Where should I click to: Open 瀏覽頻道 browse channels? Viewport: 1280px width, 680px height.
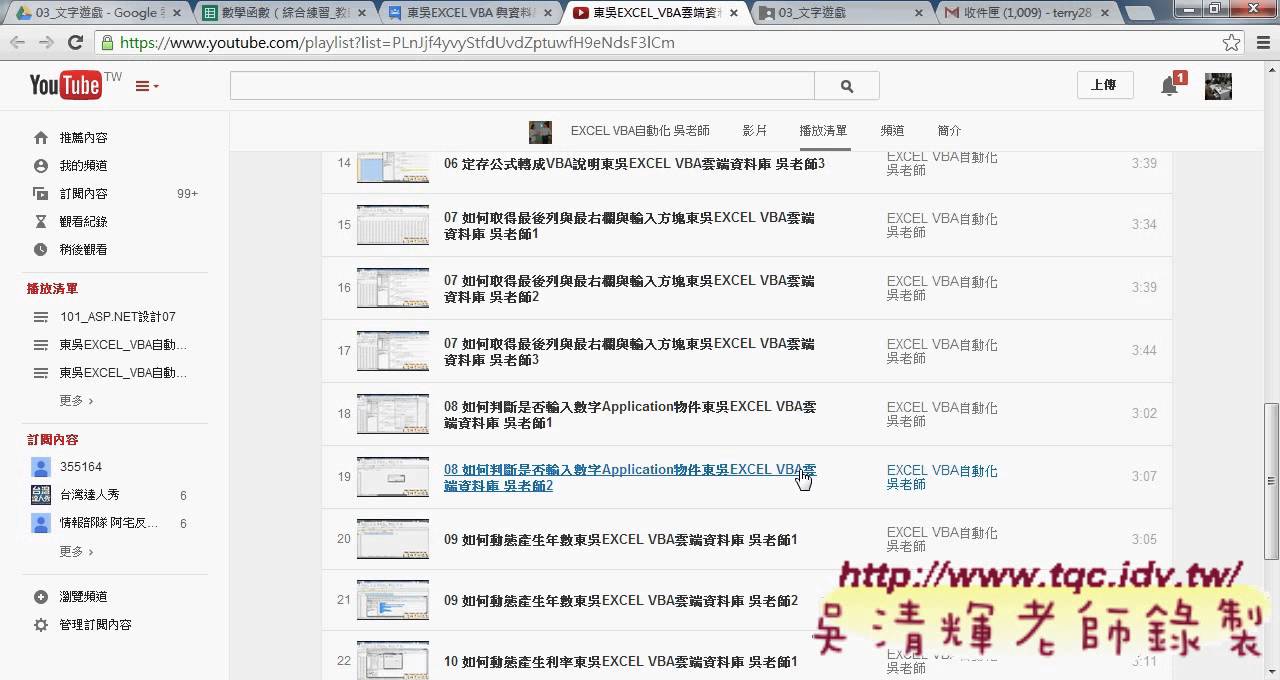click(x=83, y=597)
